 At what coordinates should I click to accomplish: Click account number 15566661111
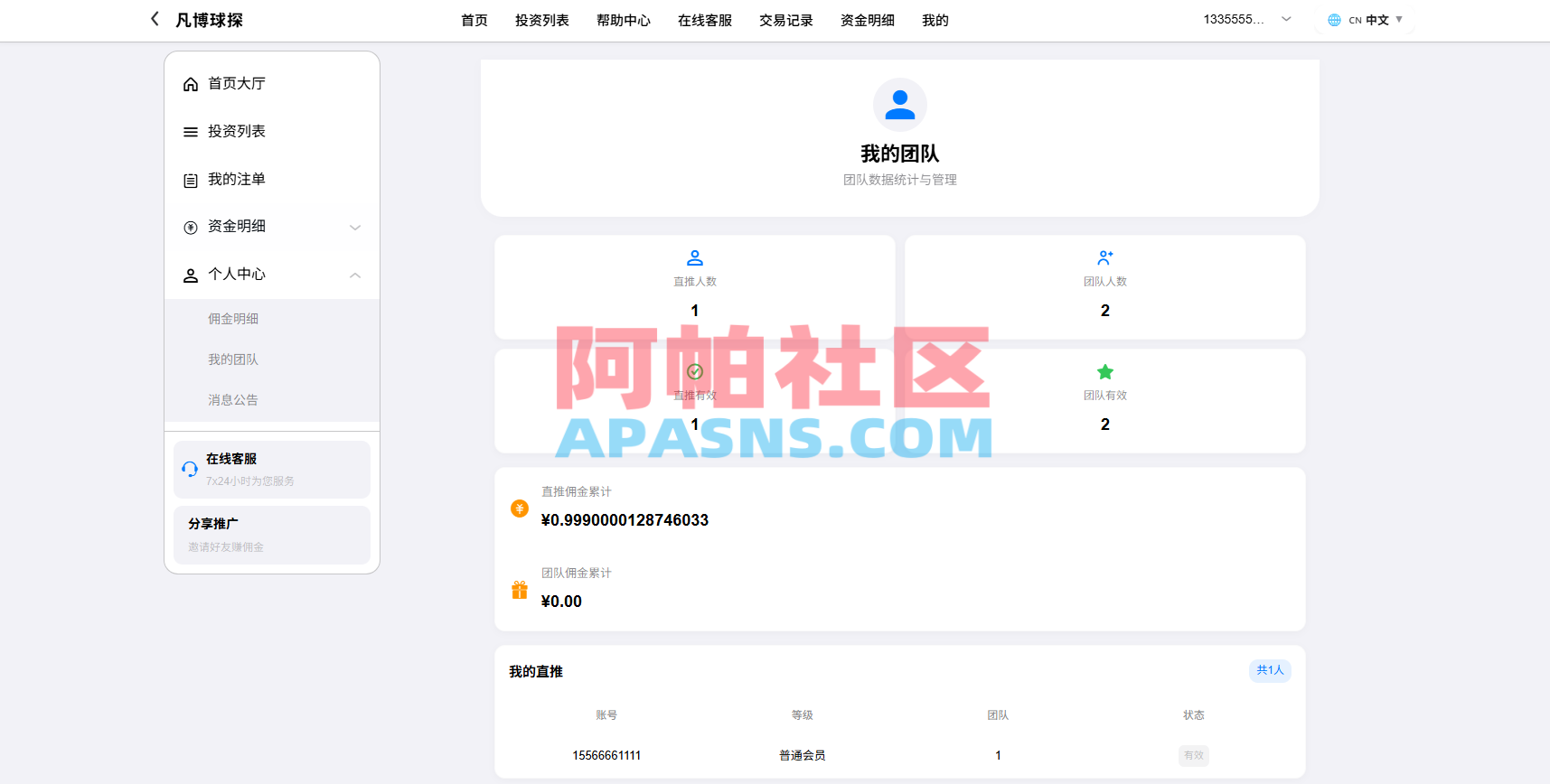pos(606,756)
